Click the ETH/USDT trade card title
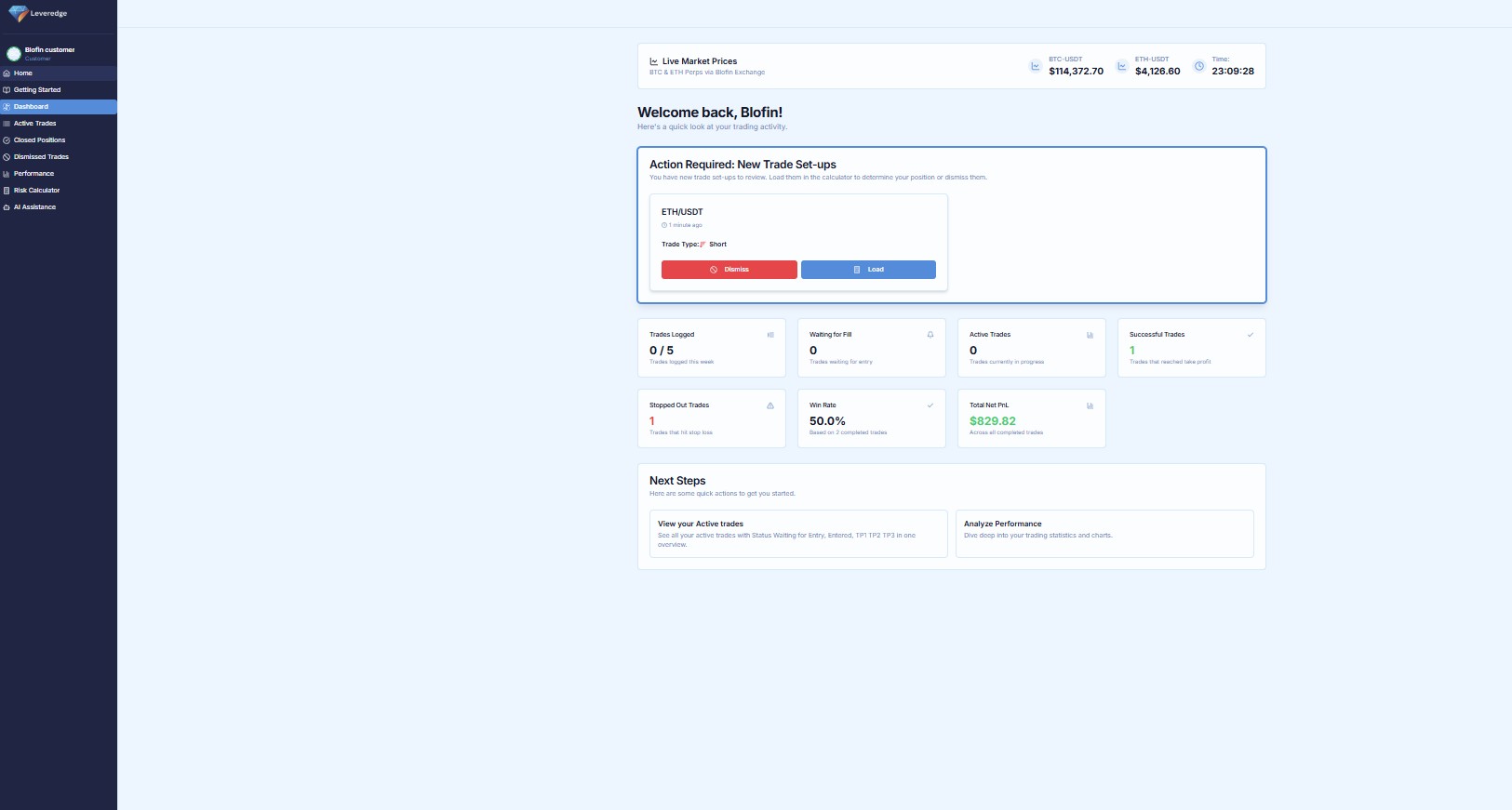 click(x=682, y=212)
